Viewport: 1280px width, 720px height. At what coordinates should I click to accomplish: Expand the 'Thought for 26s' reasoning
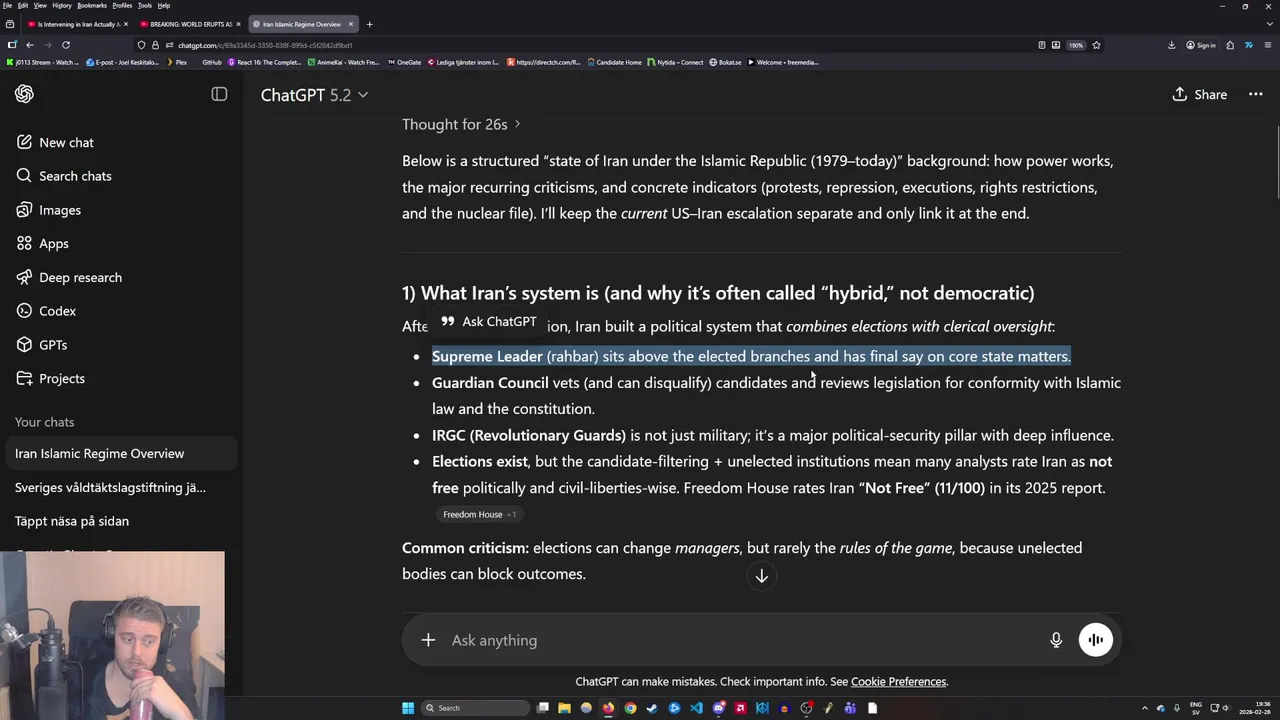[x=461, y=124]
